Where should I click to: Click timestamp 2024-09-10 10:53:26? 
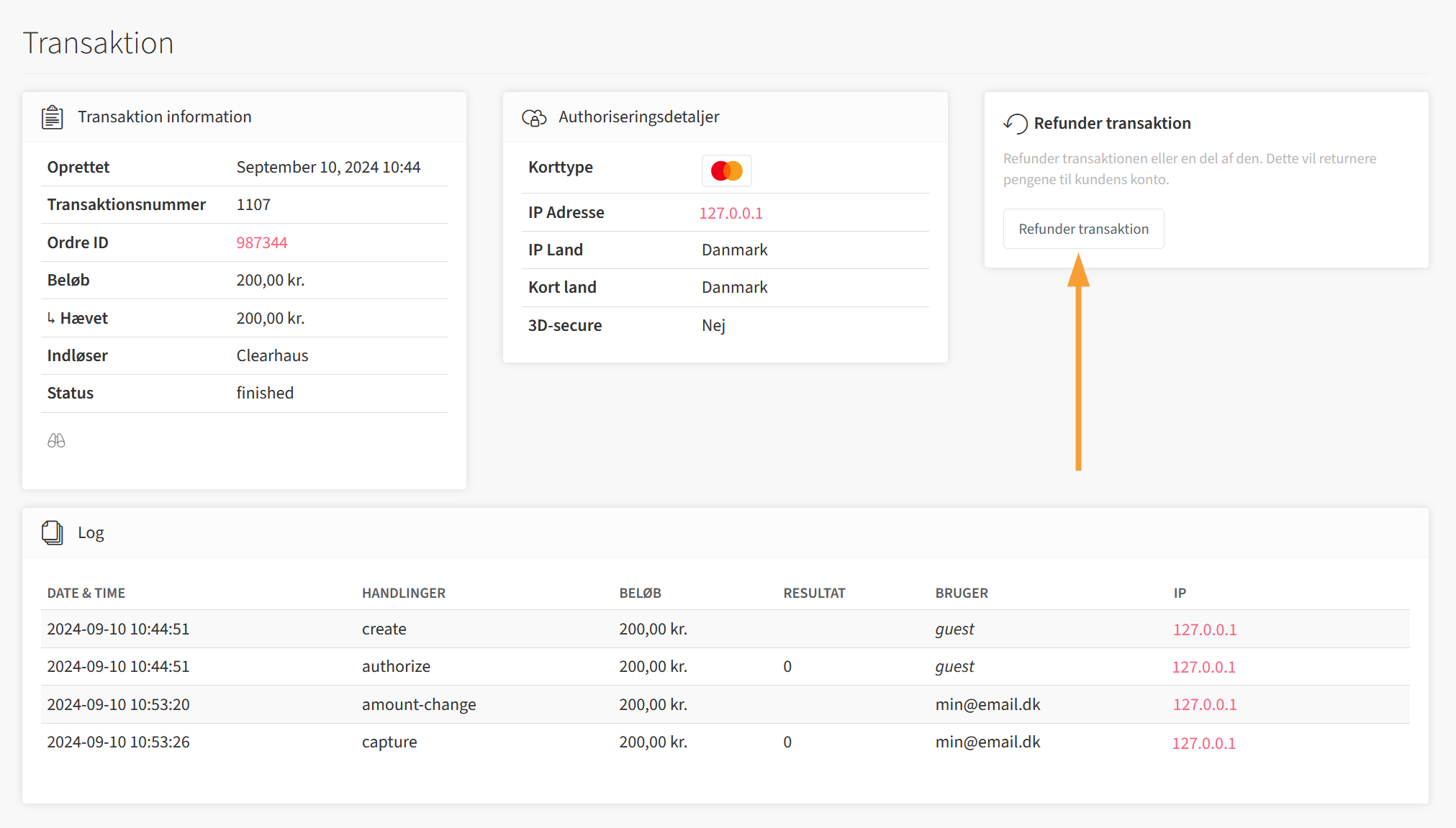coord(119,742)
